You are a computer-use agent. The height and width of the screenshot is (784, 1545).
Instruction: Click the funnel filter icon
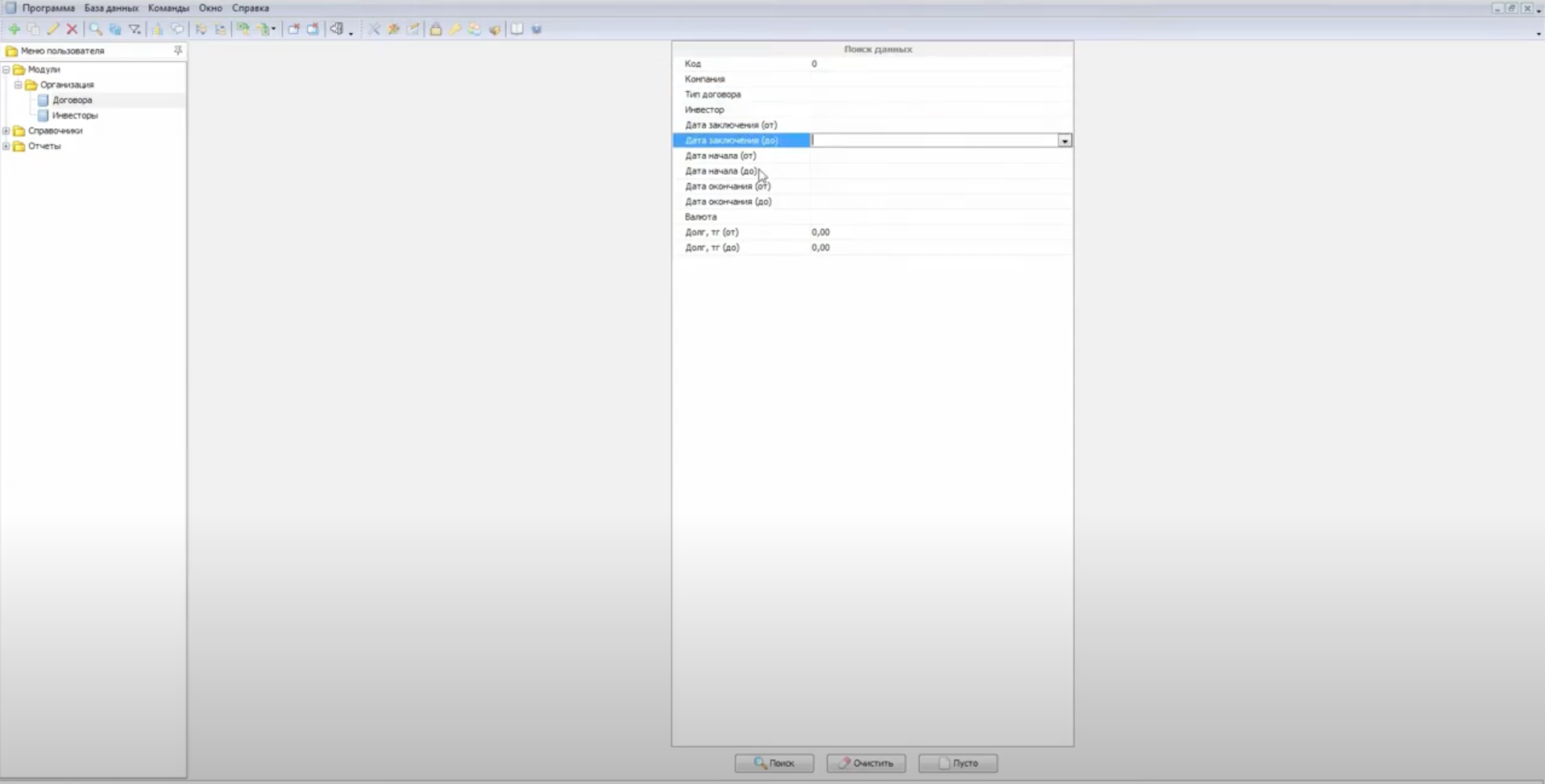point(135,29)
